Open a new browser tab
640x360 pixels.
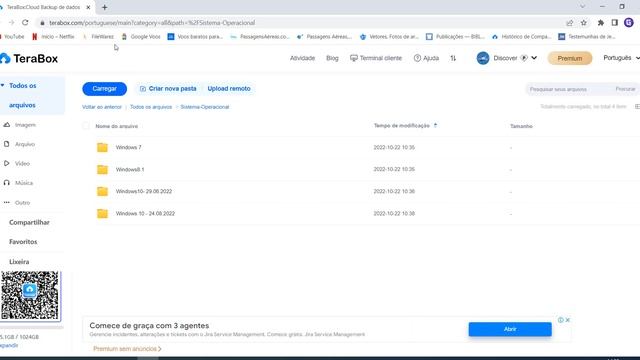pyautogui.click(x=104, y=7)
